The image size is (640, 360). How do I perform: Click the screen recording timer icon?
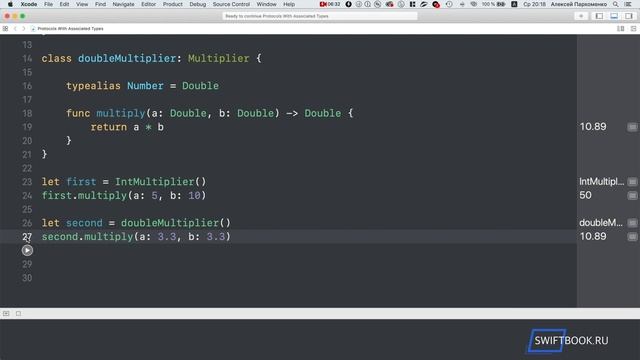click(330, 4)
